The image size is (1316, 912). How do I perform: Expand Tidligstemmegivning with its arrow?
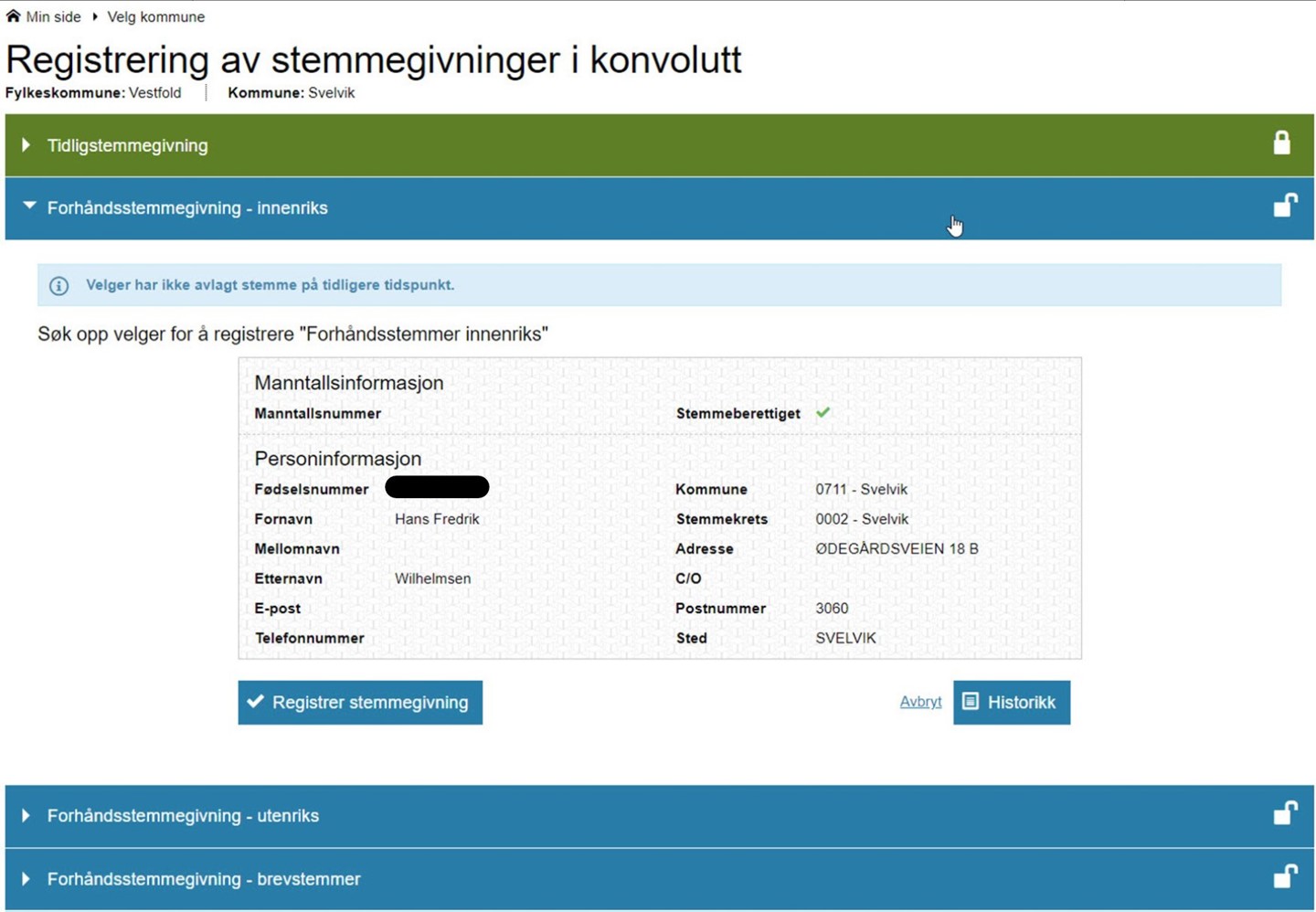27,145
